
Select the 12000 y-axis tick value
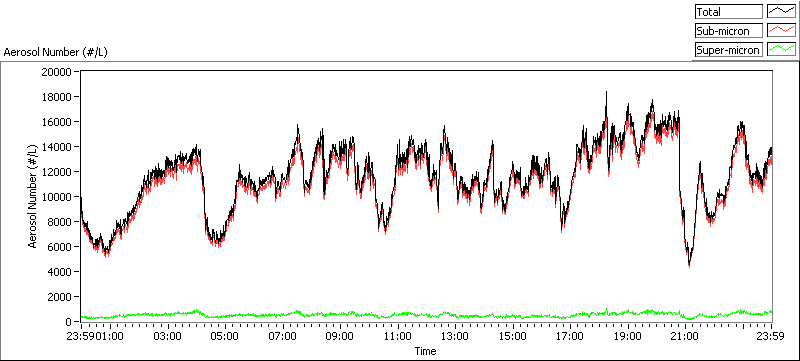pyautogui.click(x=58, y=171)
